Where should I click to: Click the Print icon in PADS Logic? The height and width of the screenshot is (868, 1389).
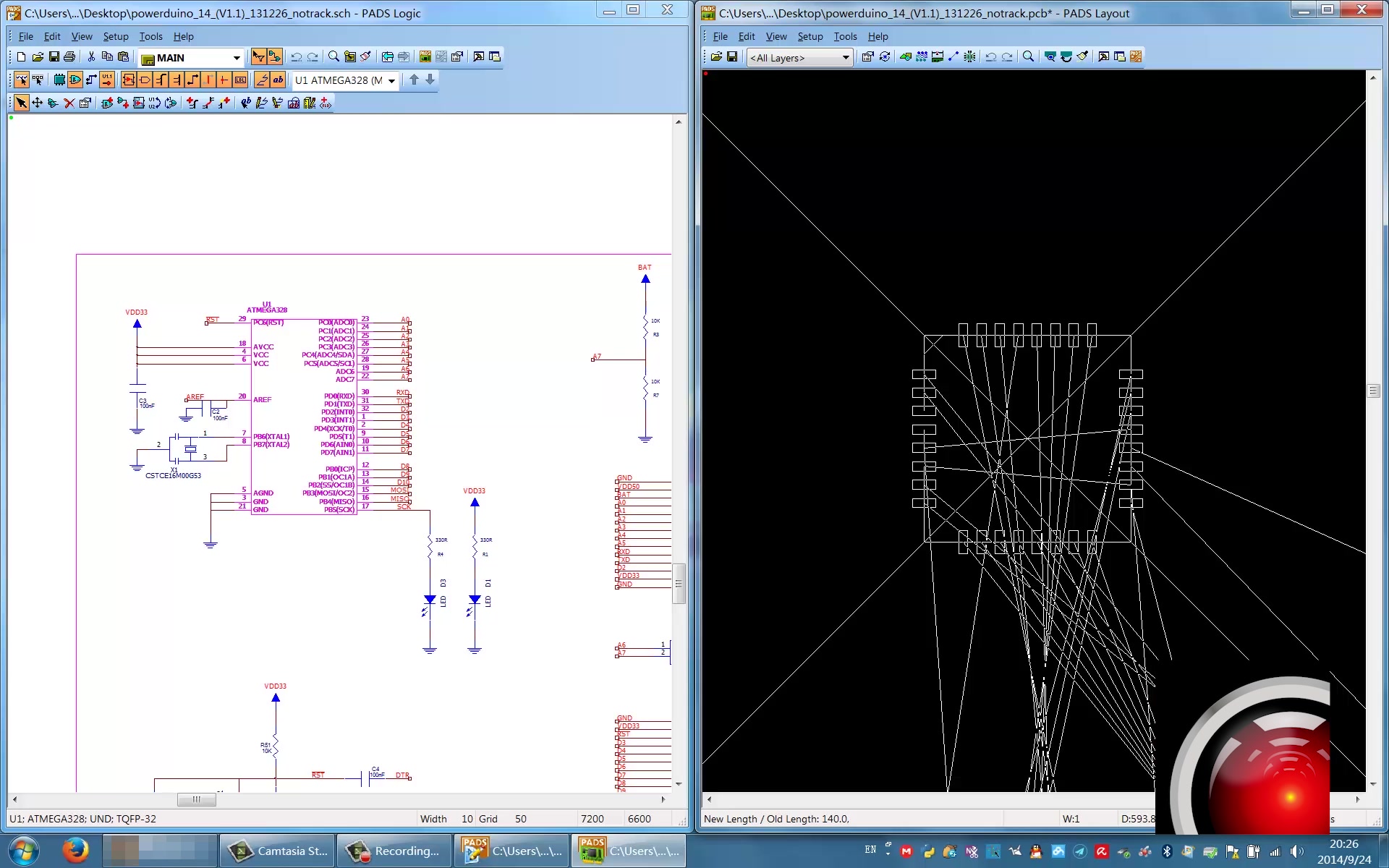(69, 56)
